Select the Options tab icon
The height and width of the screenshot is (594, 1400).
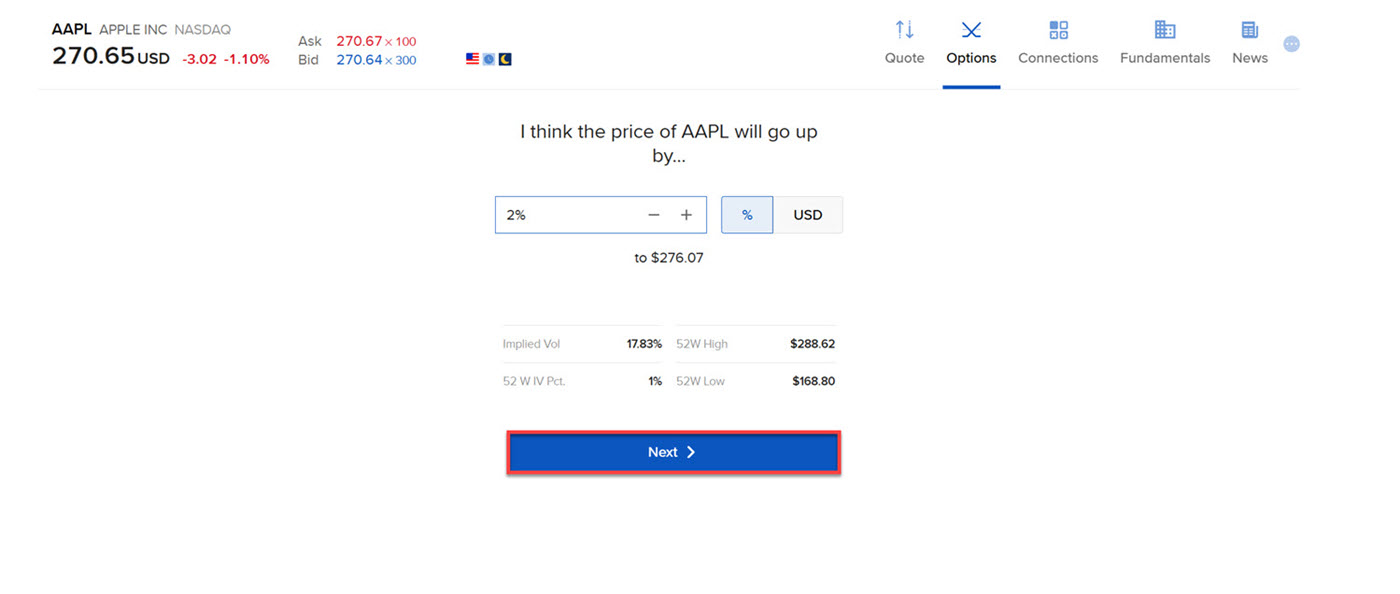point(971,30)
